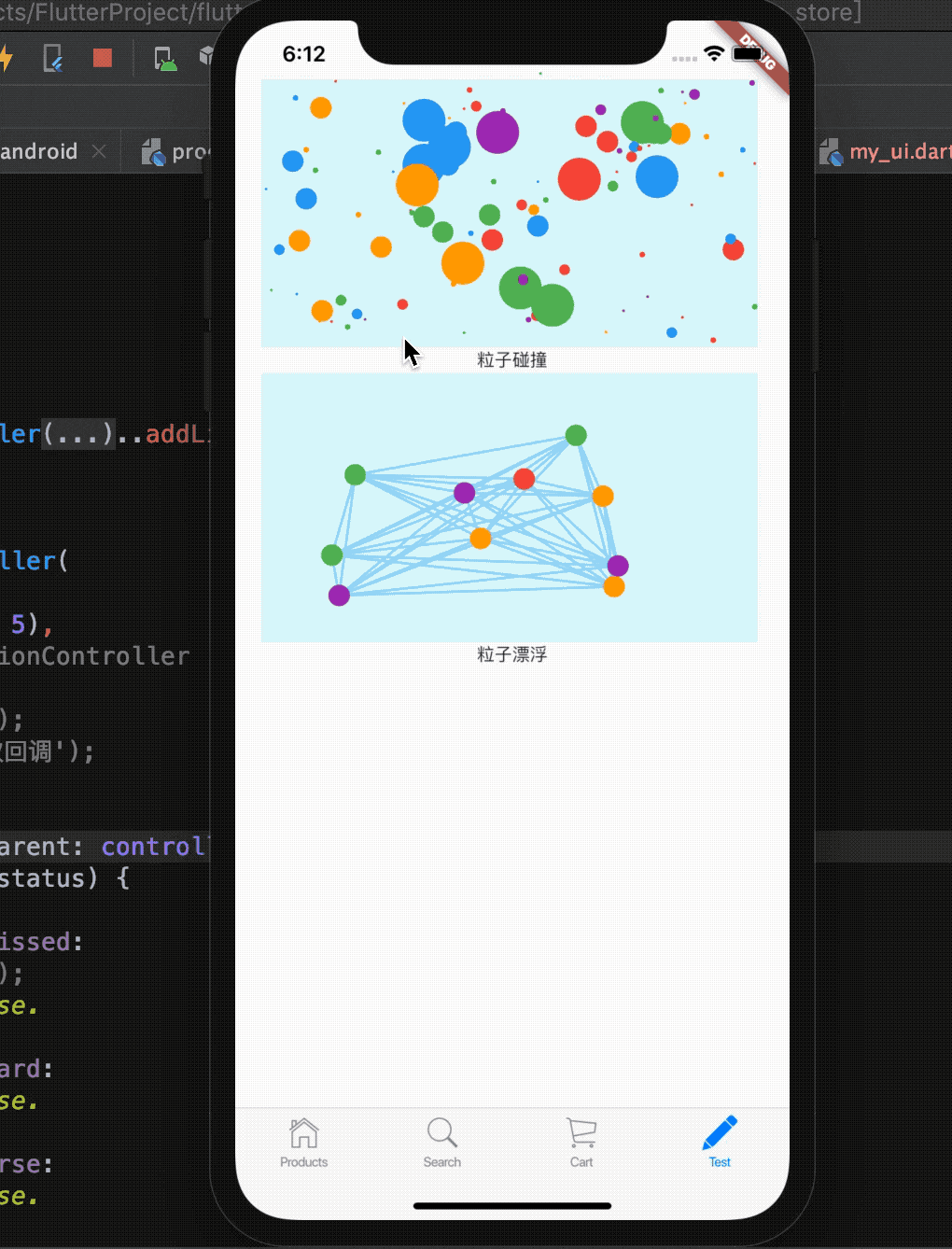Tap the 粒子漂浮 particle floating canvas
Viewport: 952px width, 1249px height.
pos(510,507)
